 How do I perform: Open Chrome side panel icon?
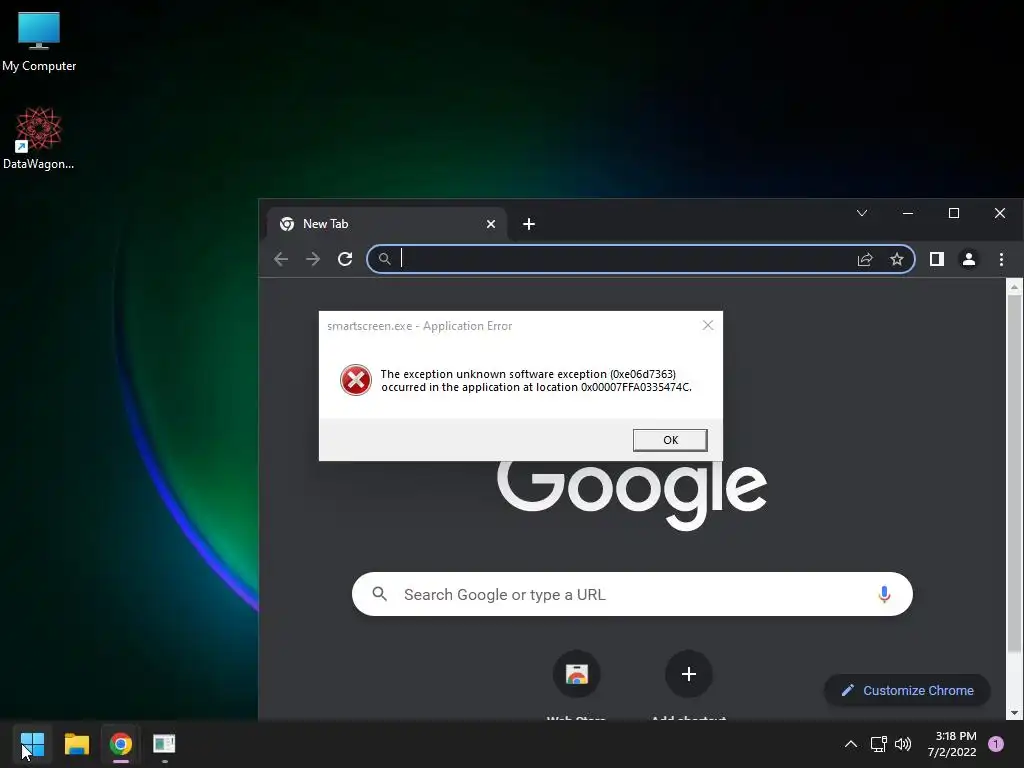936,259
